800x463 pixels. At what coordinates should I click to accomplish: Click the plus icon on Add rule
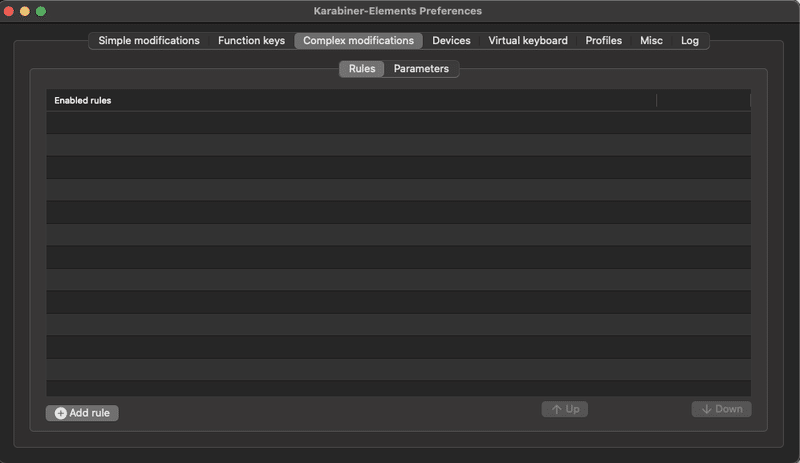(x=60, y=413)
